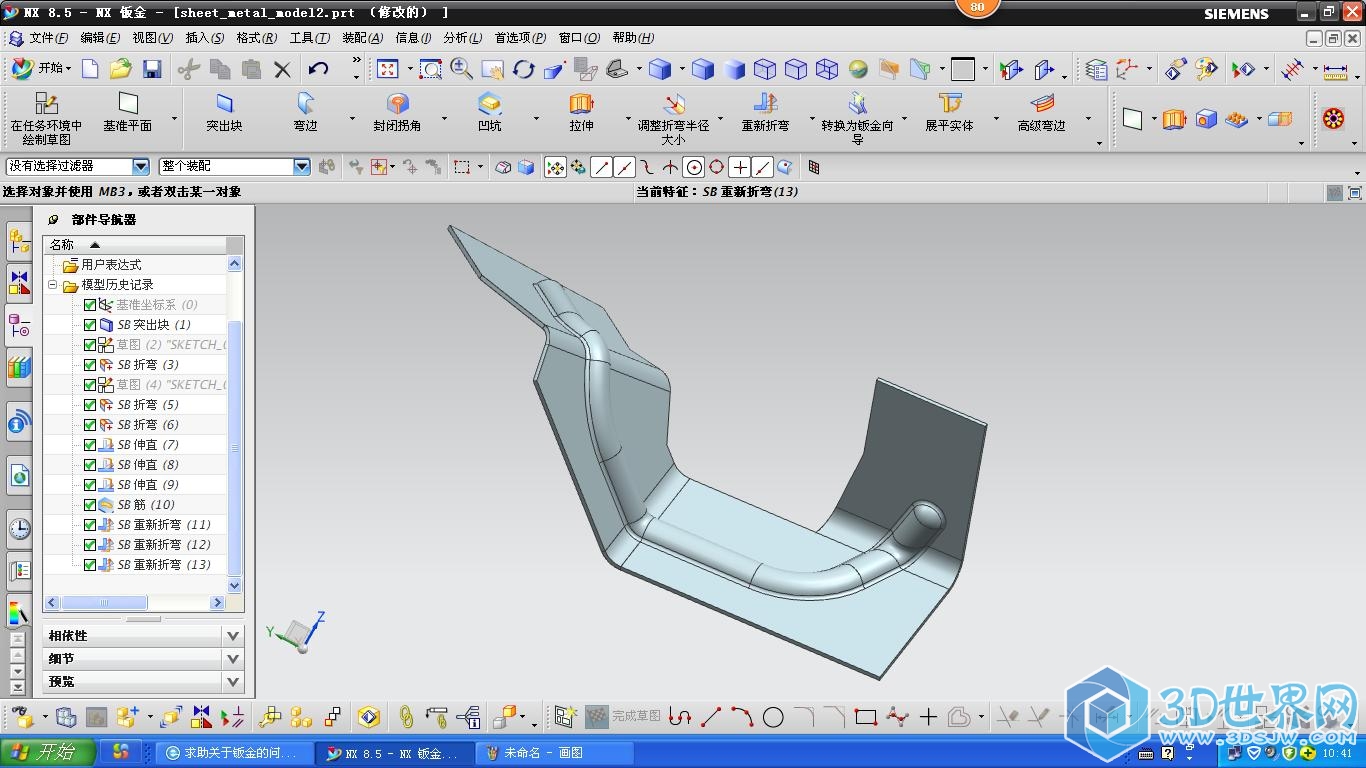Start the 封闭拐角 closed corner tool
Image resolution: width=1366 pixels, height=768 pixels.
397,112
